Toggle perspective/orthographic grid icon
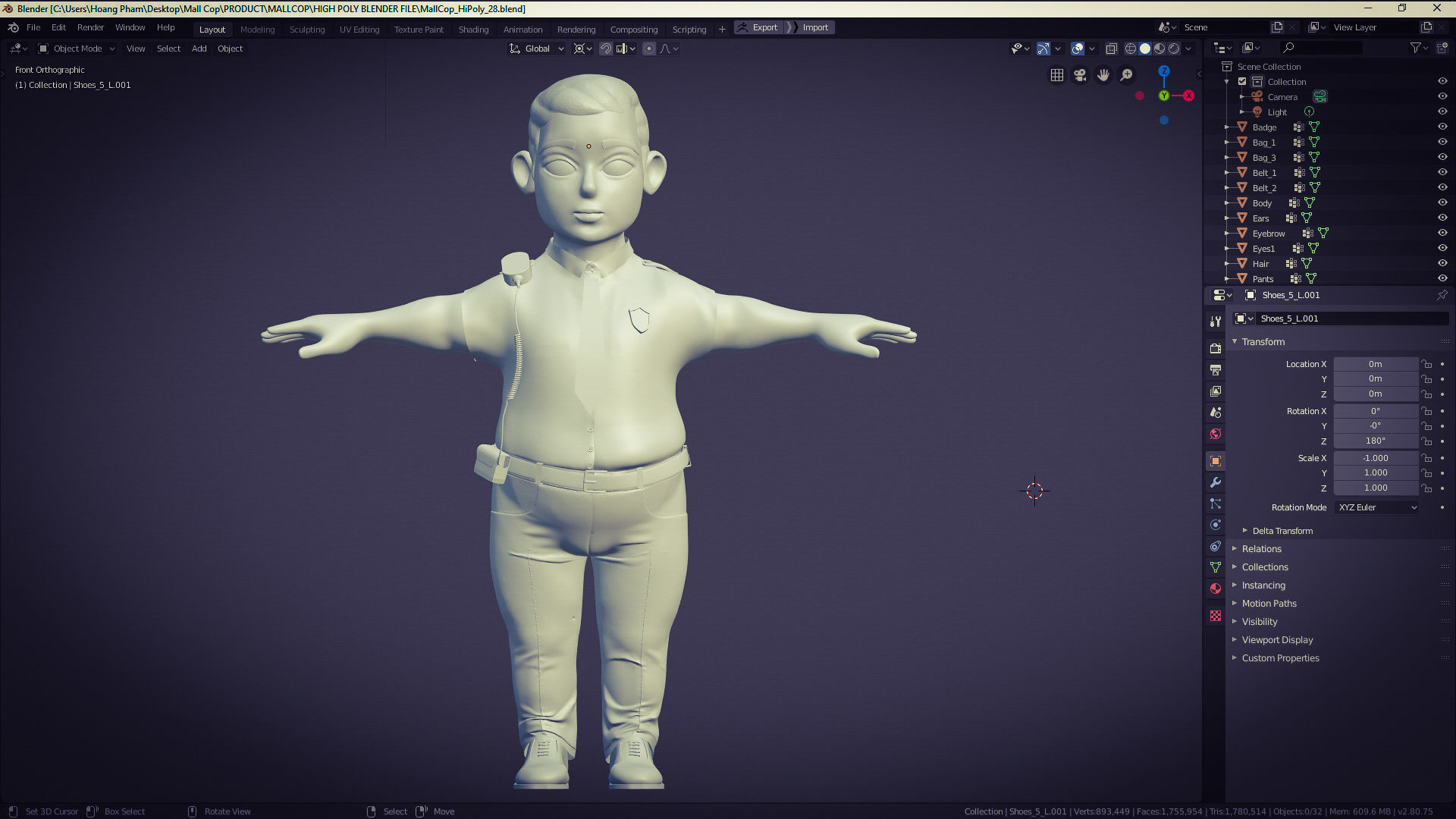The width and height of the screenshot is (1456, 819). click(1056, 75)
